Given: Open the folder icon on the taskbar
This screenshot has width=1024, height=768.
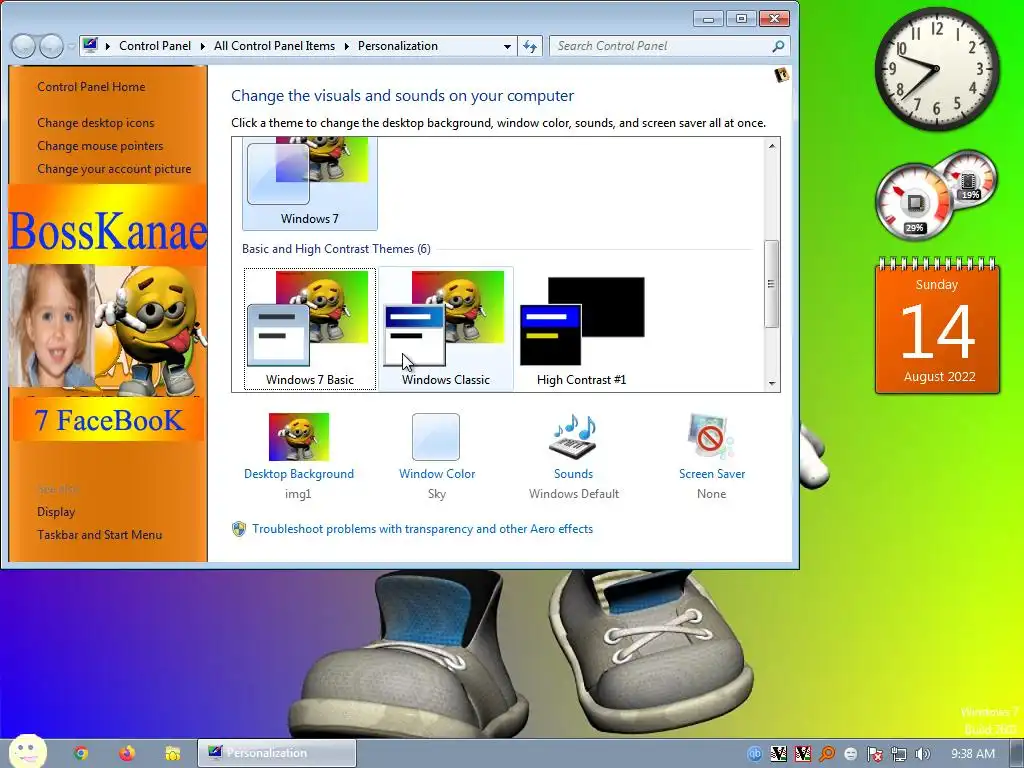Looking at the screenshot, I should click(172, 753).
